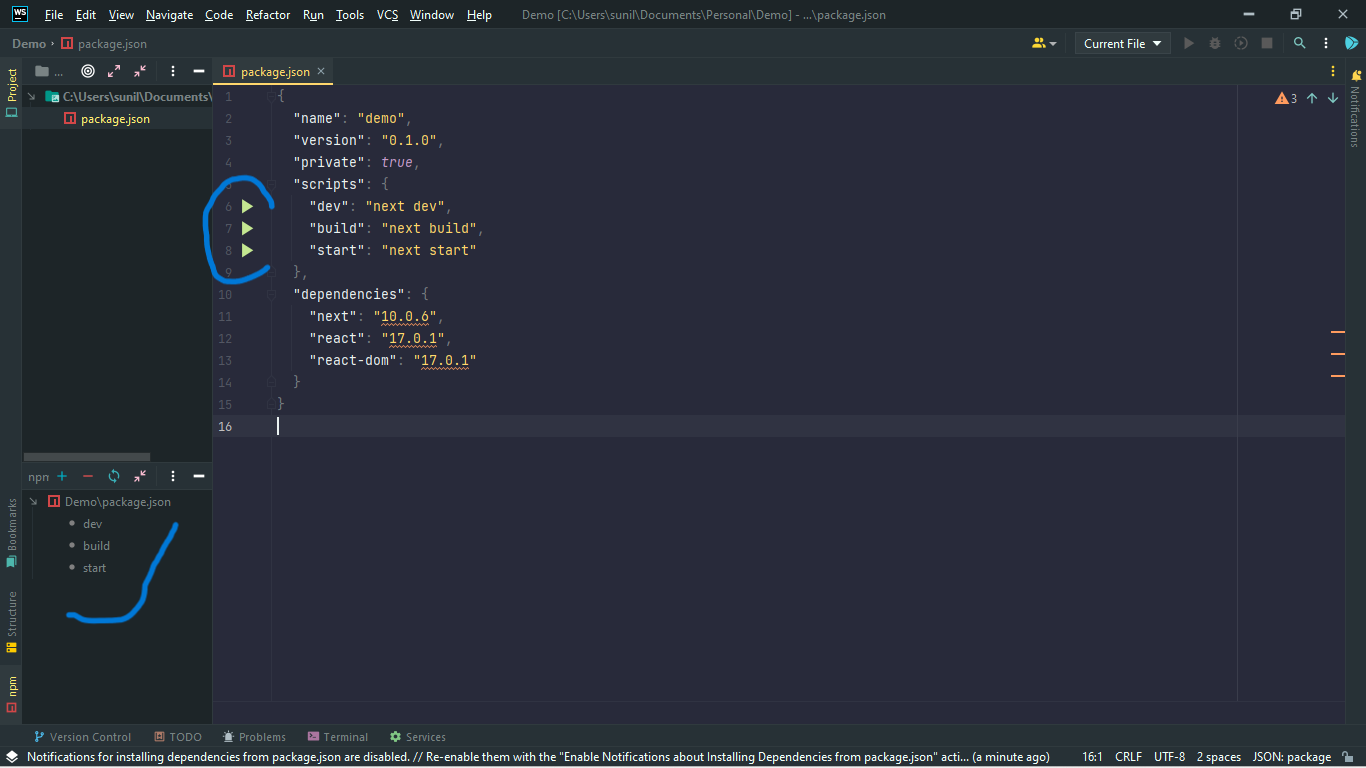Open Code With Me dropdown

pyautogui.click(x=1044, y=43)
